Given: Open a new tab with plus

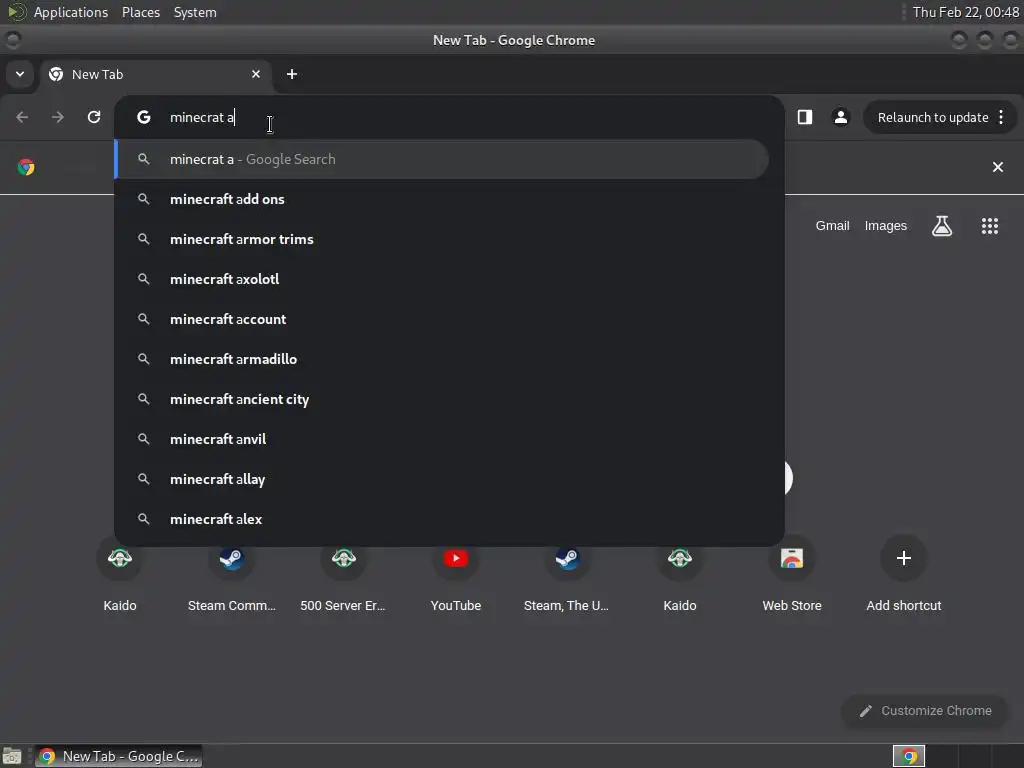Looking at the screenshot, I should pos(292,74).
